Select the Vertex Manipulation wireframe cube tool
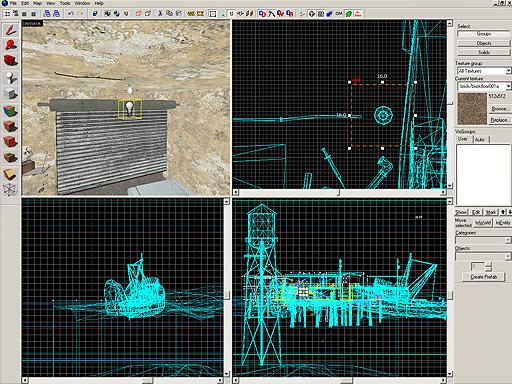This screenshot has width=512, height=384. (10, 189)
